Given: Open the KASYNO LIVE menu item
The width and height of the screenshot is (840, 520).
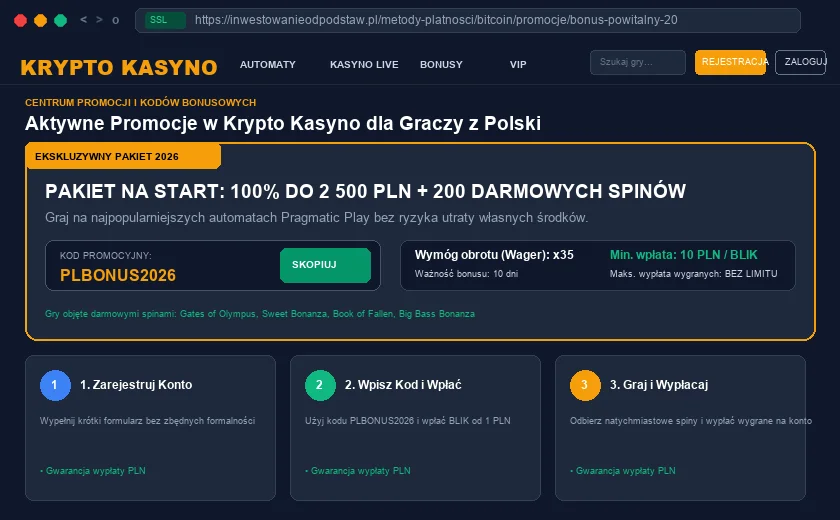Looking at the screenshot, I should tap(364, 65).
